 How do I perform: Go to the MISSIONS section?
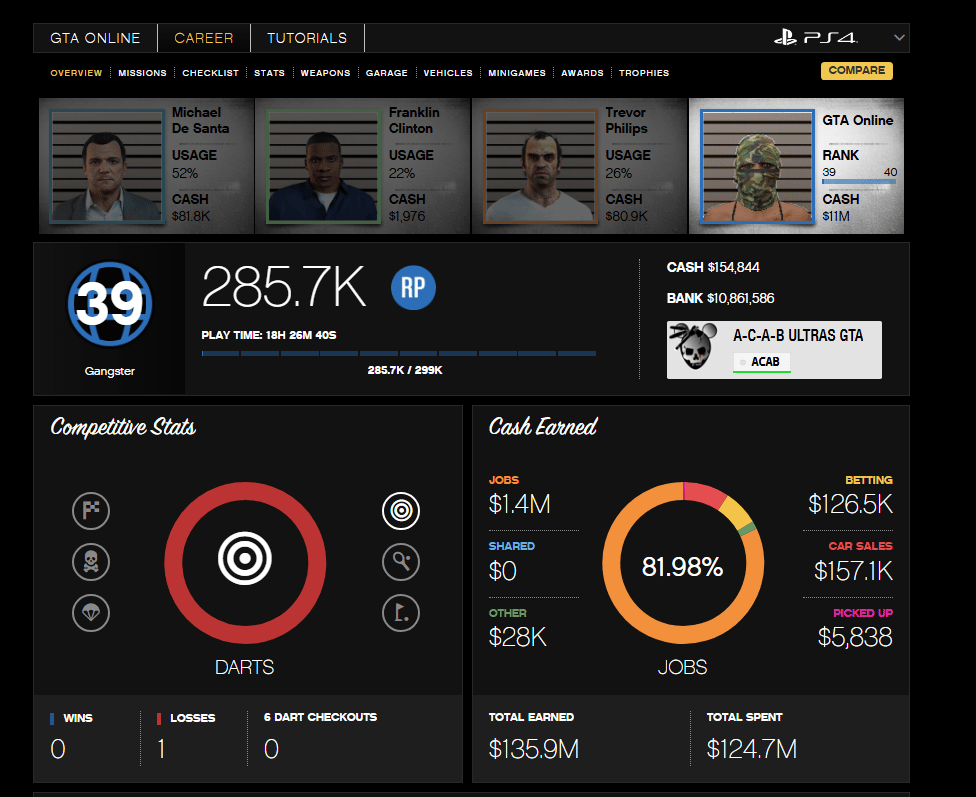pos(143,73)
